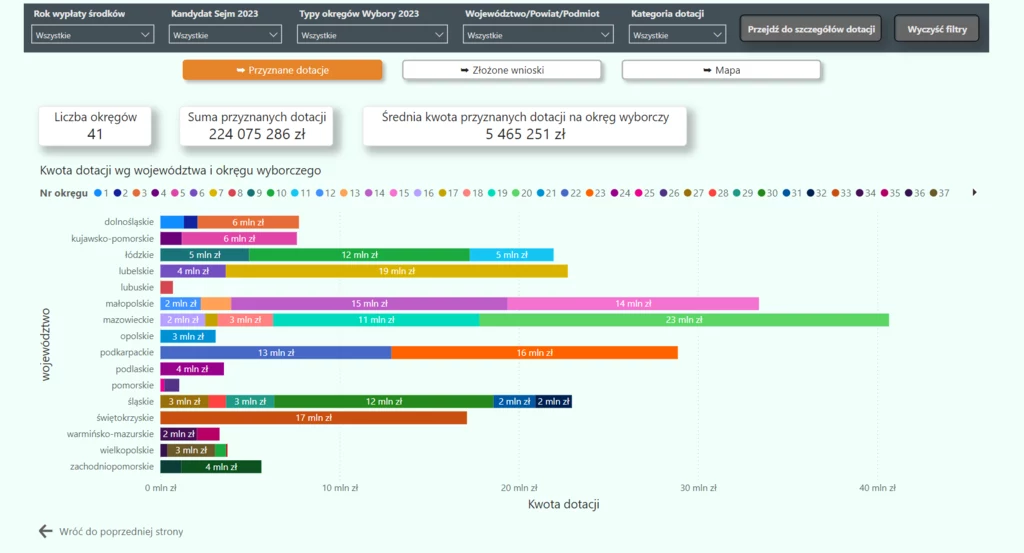Select legend entry for okręg 37
1024x553 pixels.
(939, 193)
